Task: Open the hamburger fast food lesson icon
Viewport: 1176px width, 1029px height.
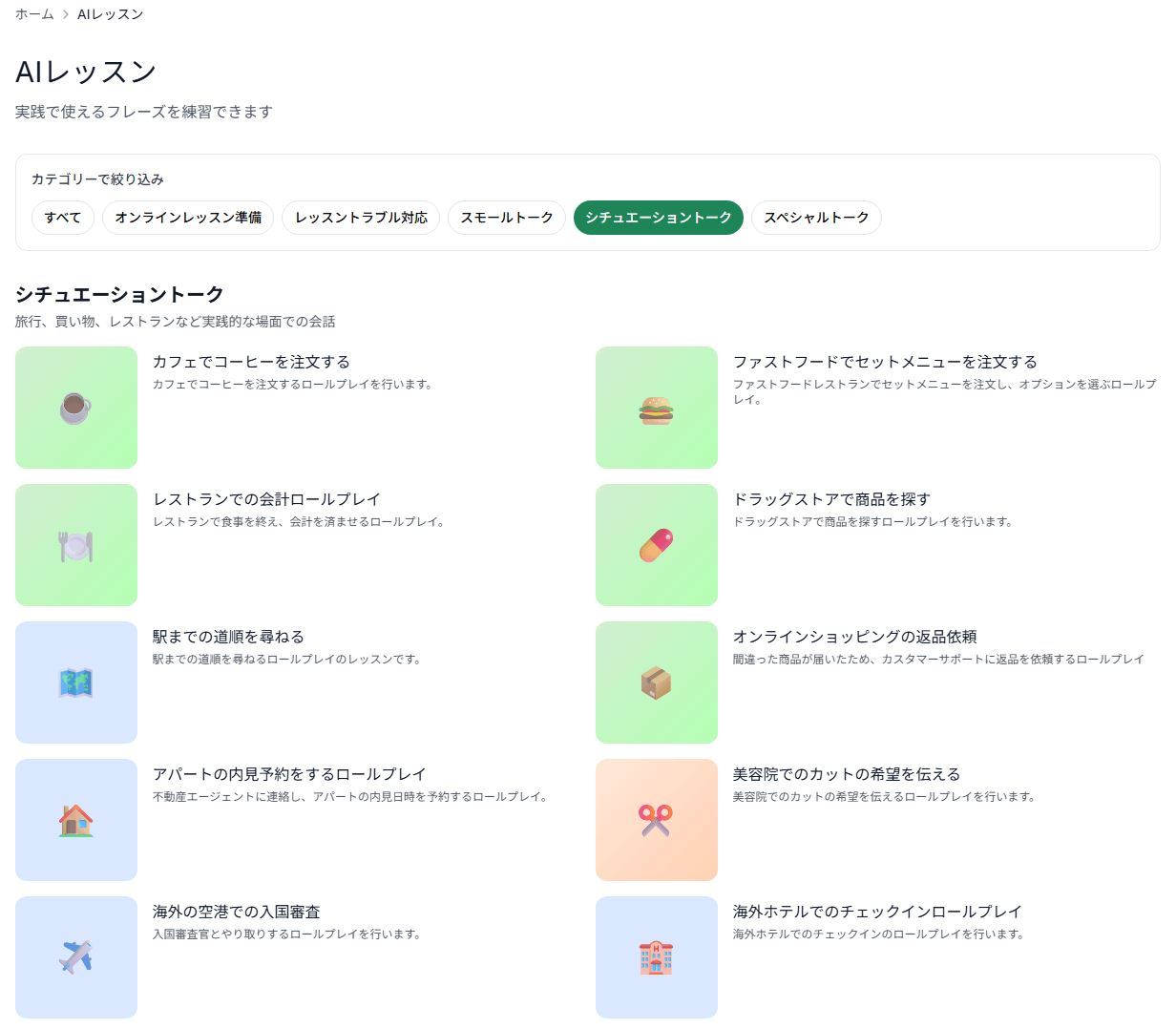Action: (657, 408)
